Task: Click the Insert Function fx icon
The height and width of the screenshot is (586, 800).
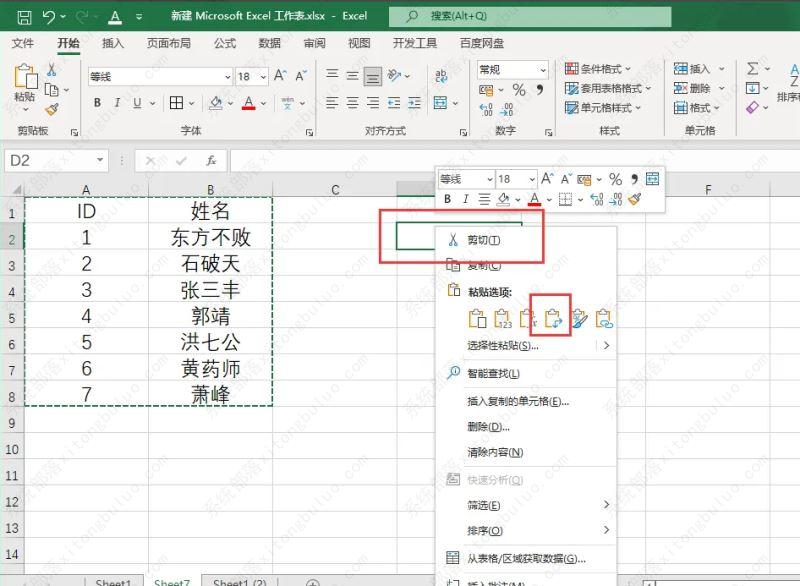Action: (x=210, y=160)
